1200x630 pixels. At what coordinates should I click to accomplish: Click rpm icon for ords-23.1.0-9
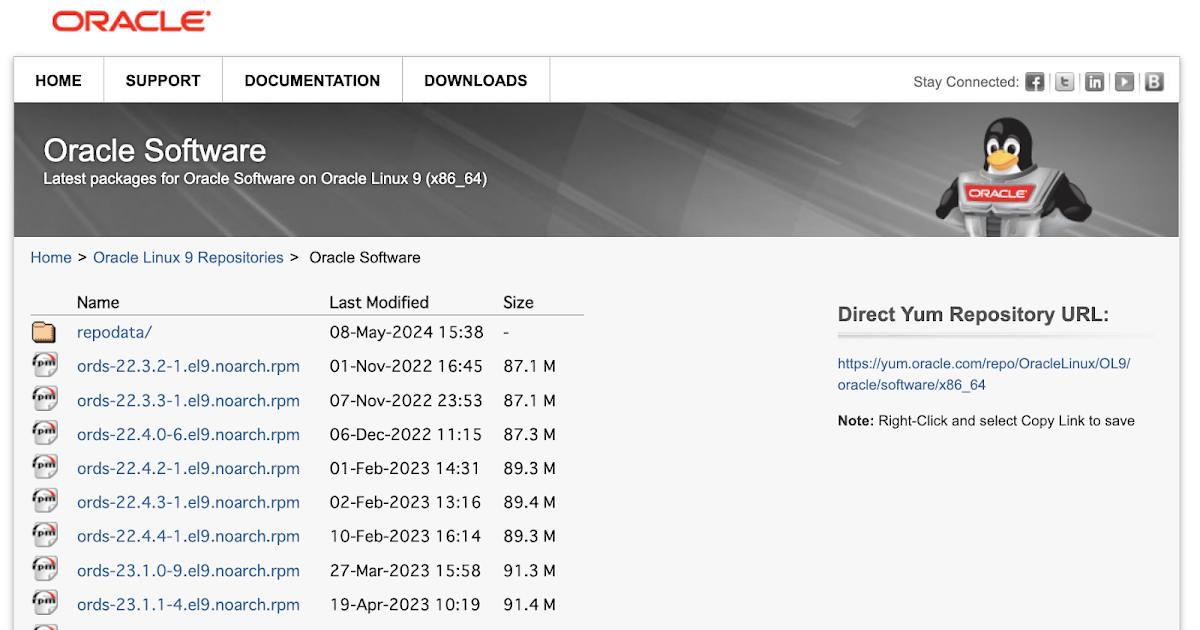44,569
